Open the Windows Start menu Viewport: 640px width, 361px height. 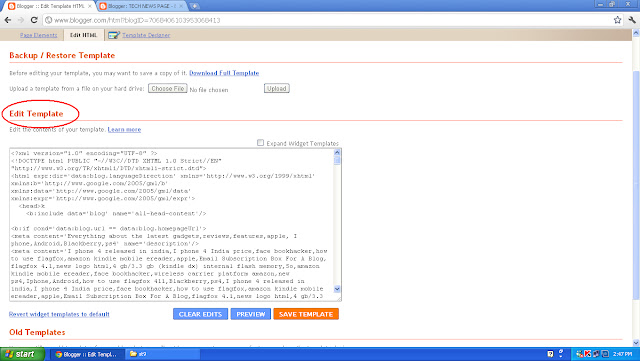point(22,354)
